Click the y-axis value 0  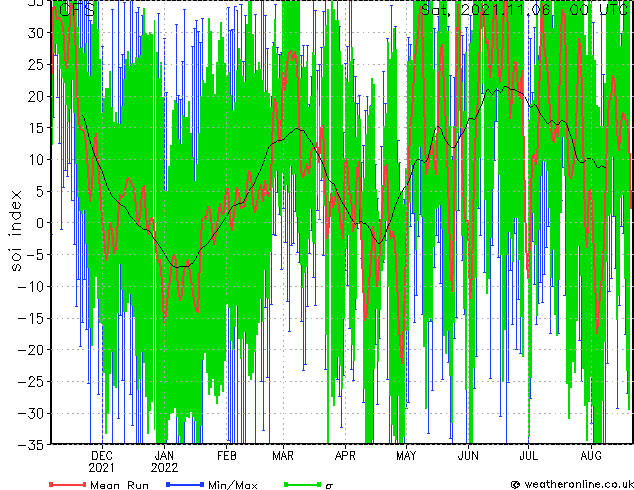39,223
